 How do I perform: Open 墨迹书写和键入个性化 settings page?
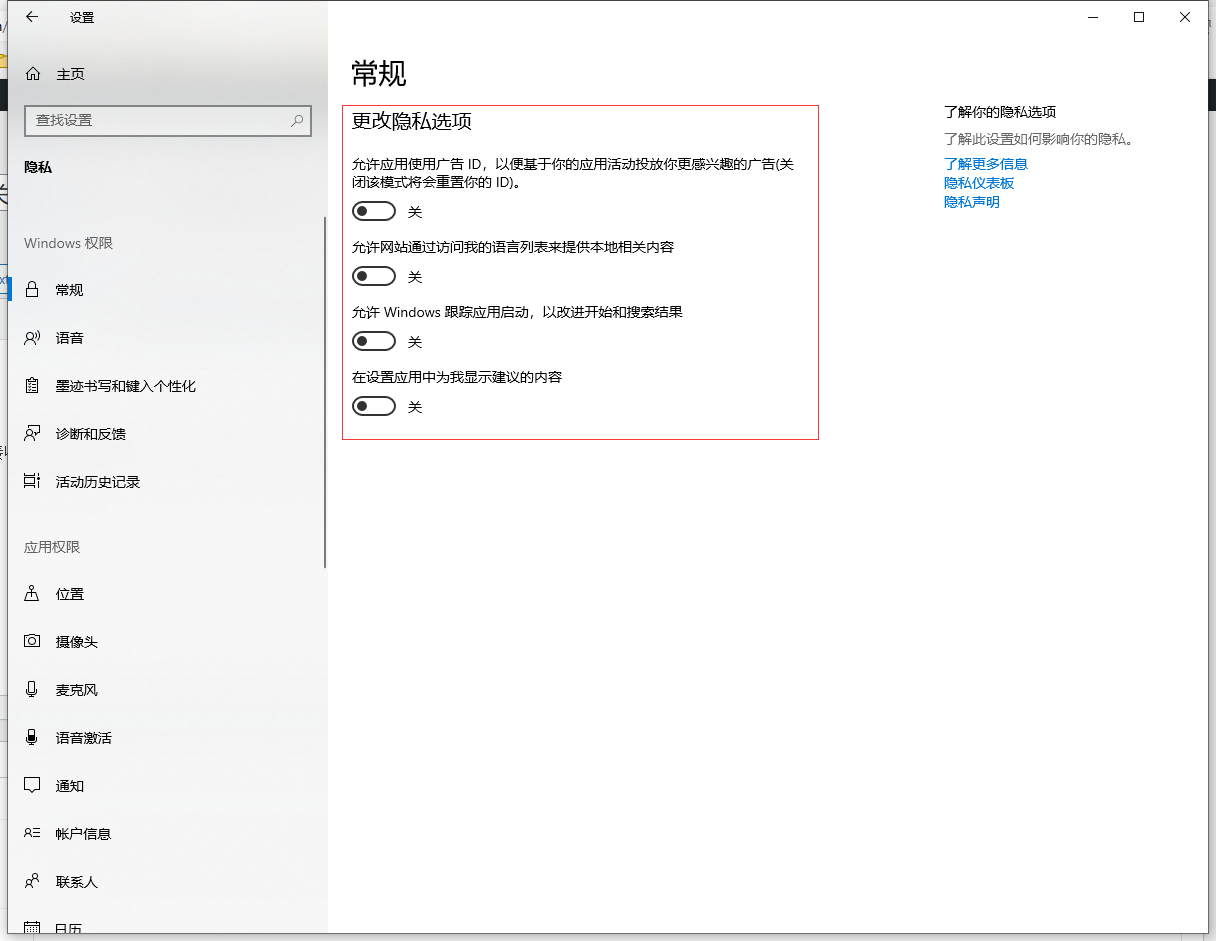125,386
